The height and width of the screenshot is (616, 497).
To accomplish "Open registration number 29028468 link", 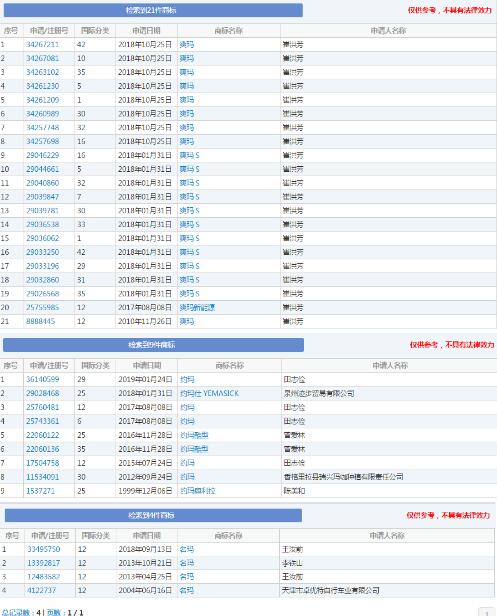I will coord(42,393).
